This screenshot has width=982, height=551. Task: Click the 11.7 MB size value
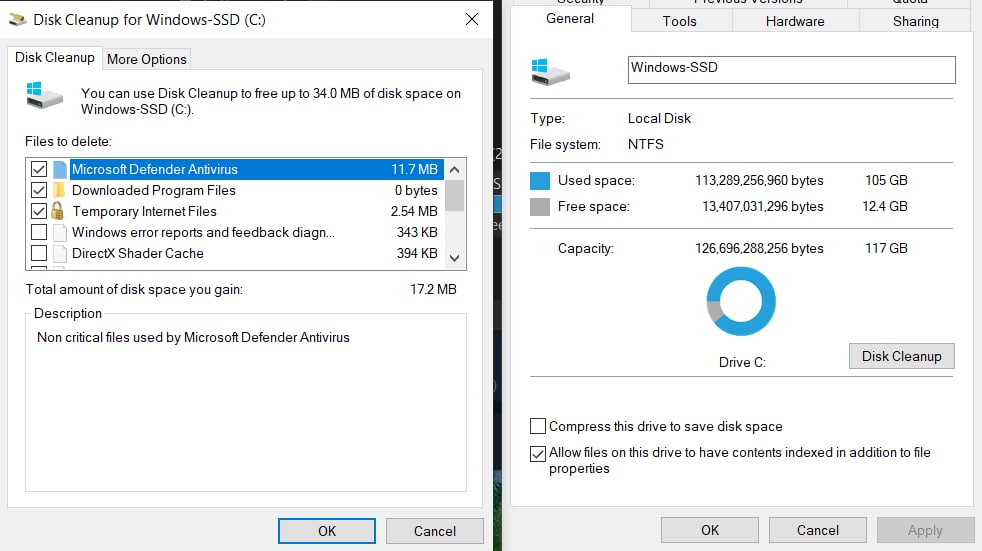point(415,170)
